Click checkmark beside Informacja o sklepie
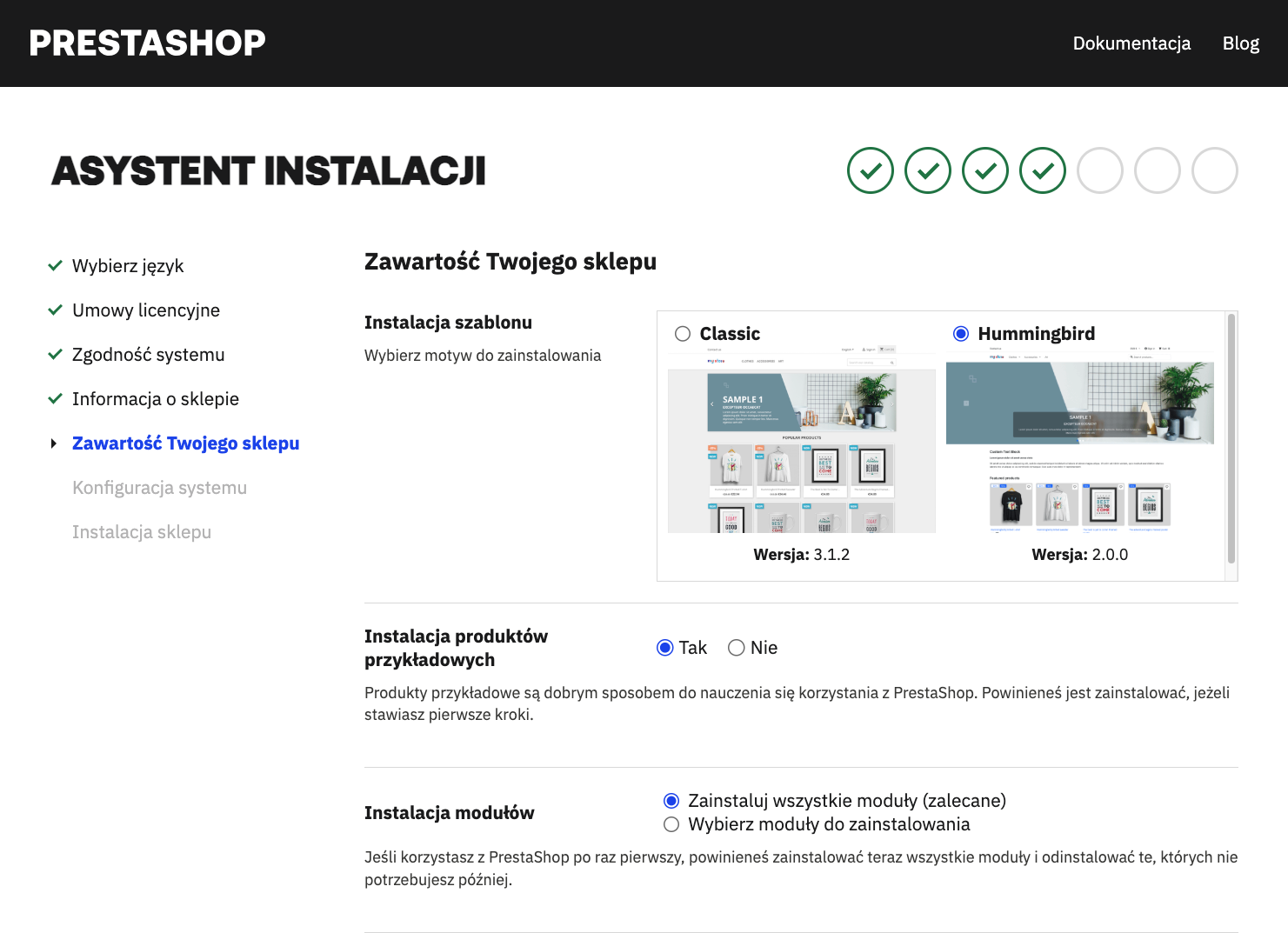 (55, 398)
